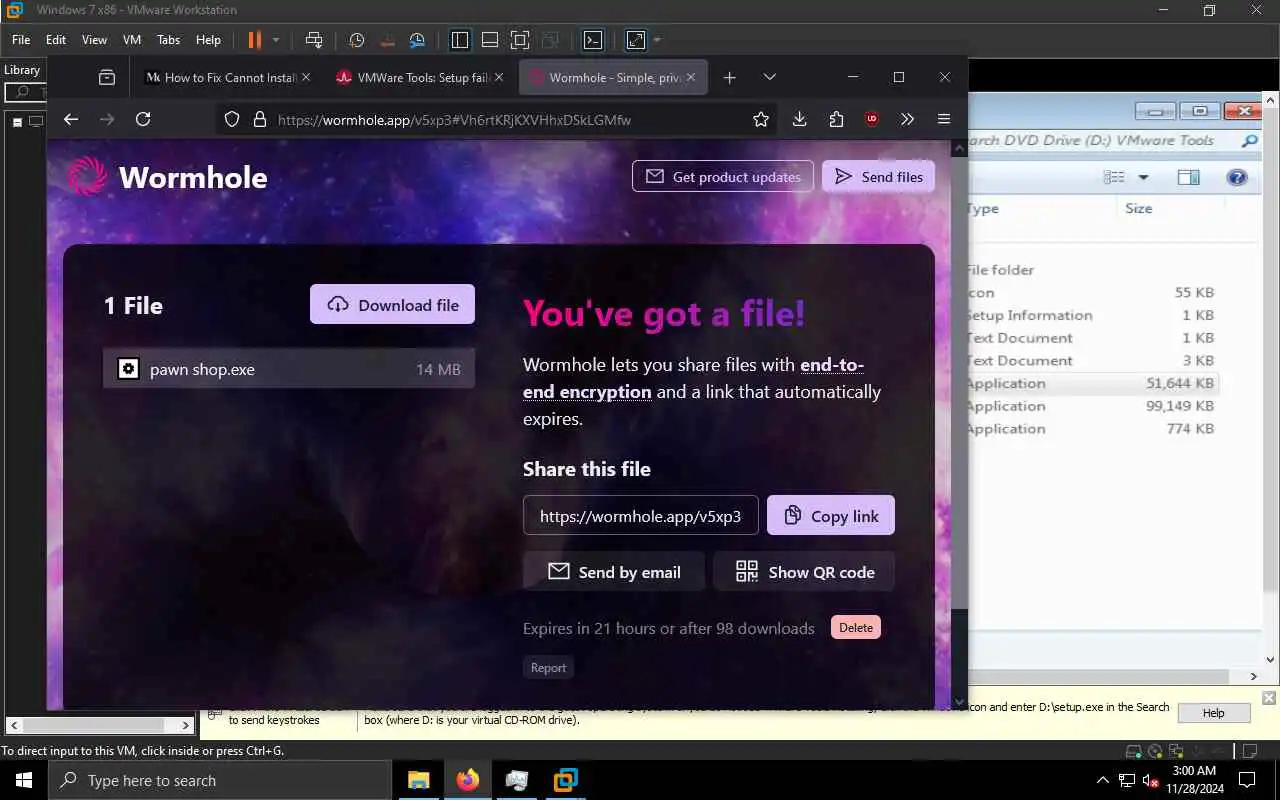Click the Download file button
The width and height of the screenshot is (1280, 800).
pyautogui.click(x=392, y=305)
